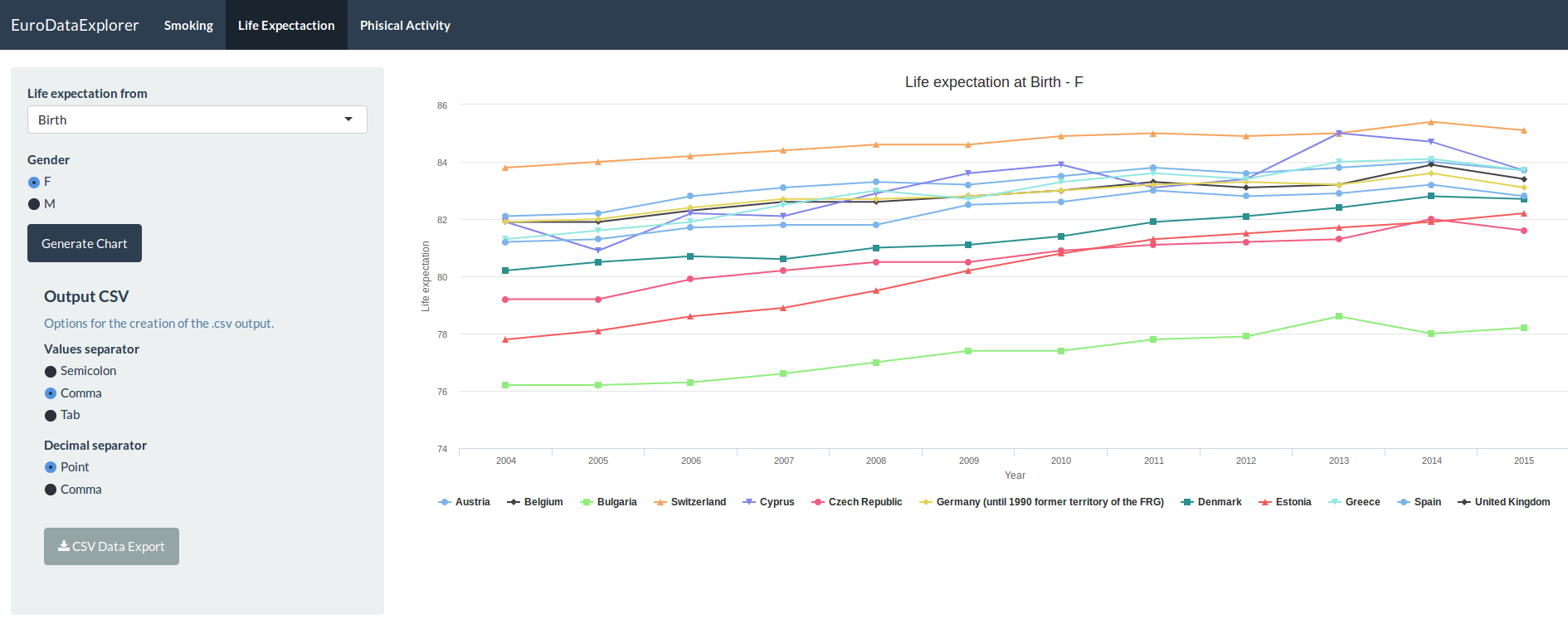Open the Life expectation from dropdown
Image resolution: width=1568 pixels, height=629 pixels.
click(197, 119)
